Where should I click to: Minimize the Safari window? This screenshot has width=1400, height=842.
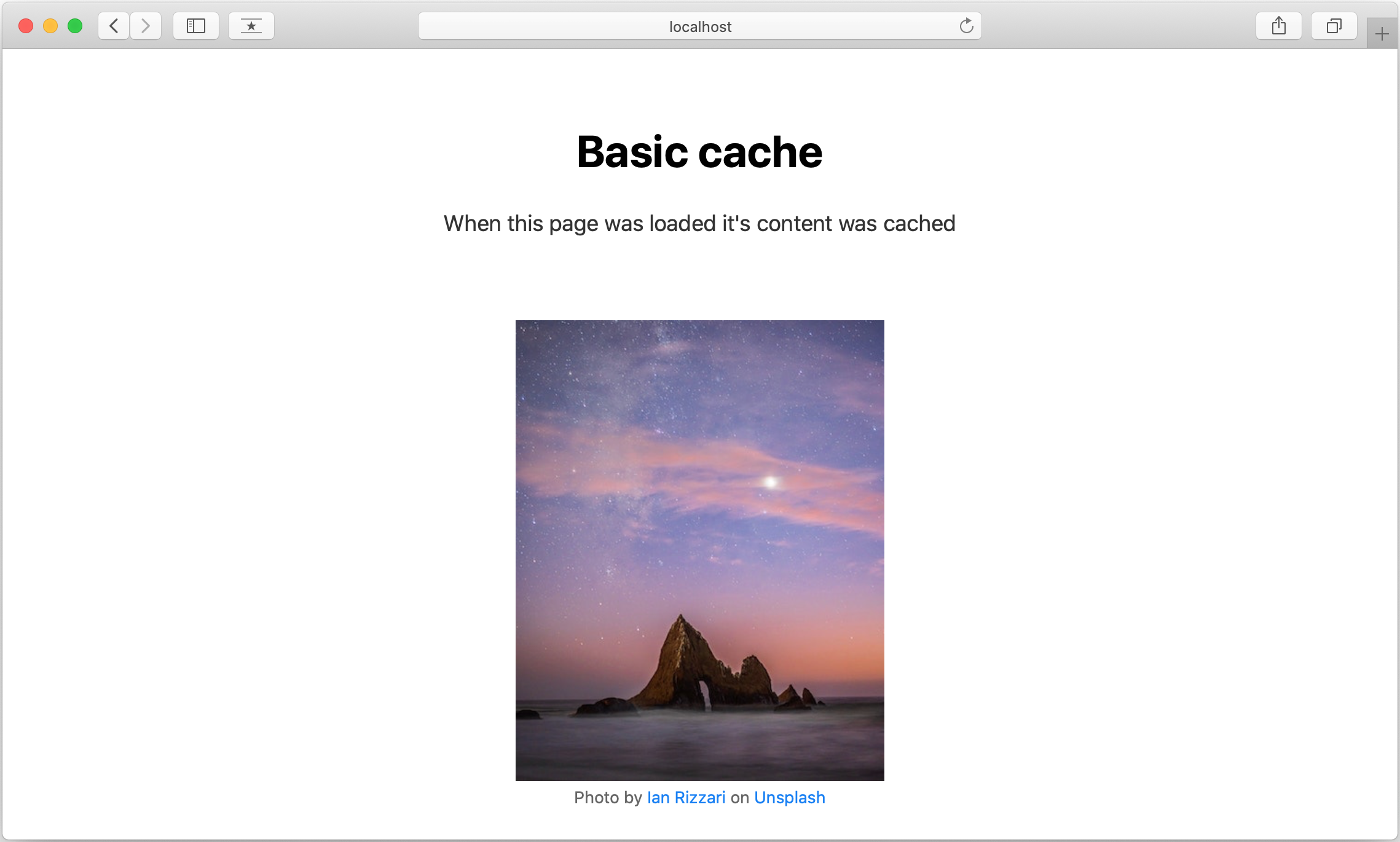(x=50, y=26)
